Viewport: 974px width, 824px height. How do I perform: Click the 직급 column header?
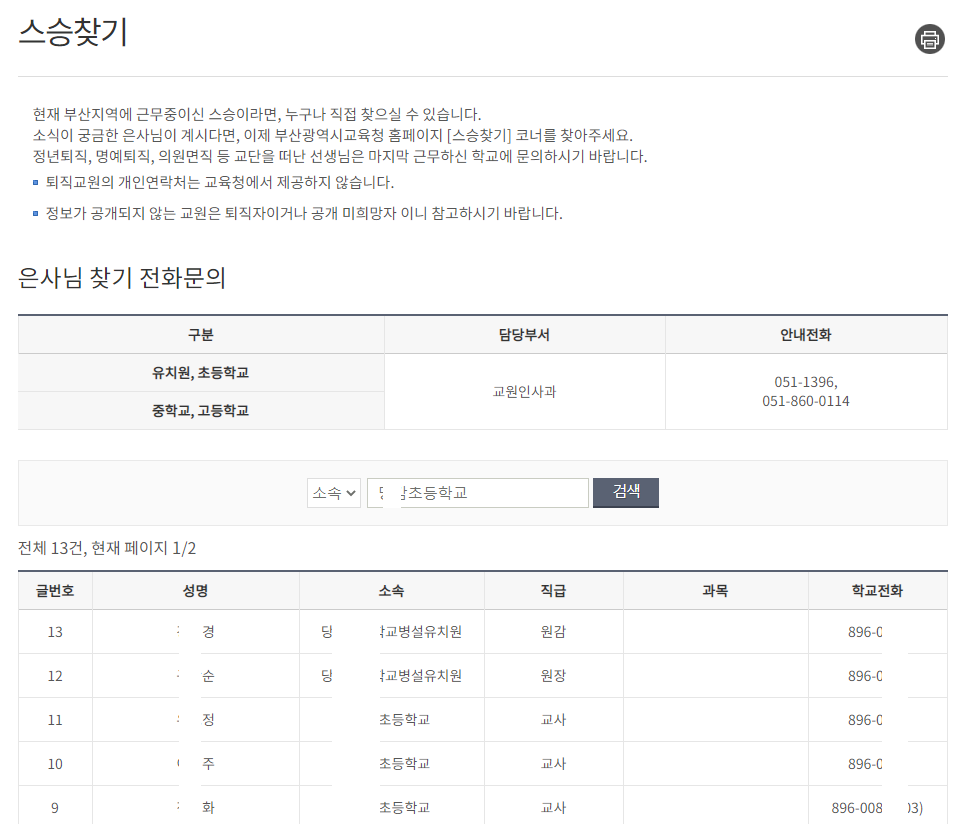click(554, 591)
